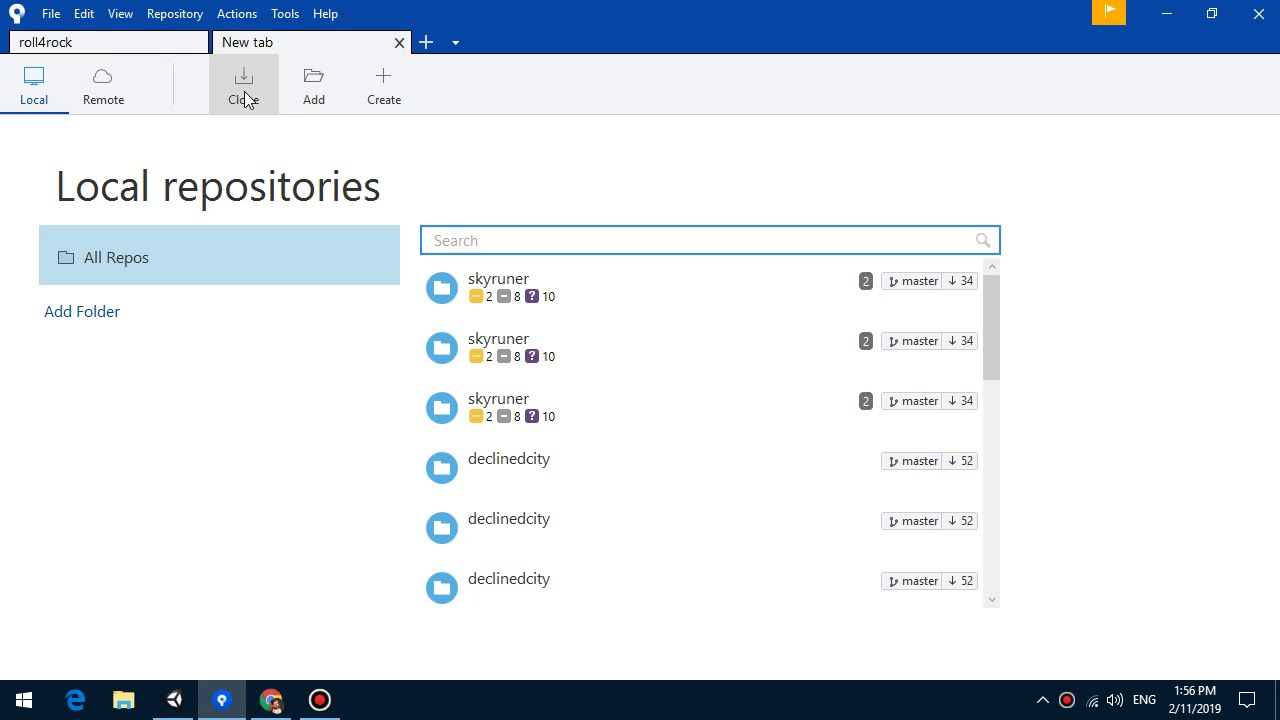Open the Windows Start menu

(24, 700)
